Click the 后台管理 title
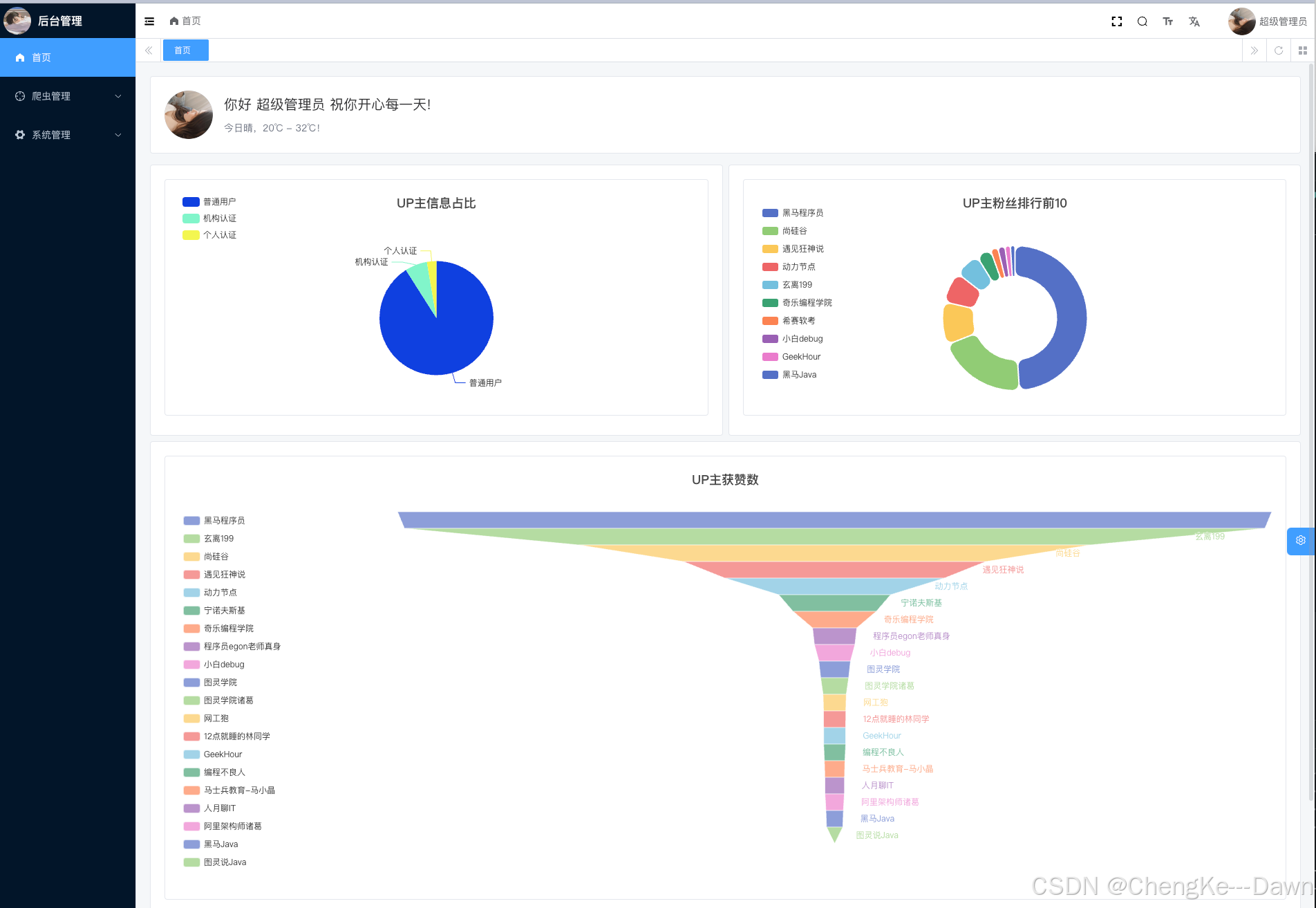Viewport: 1316px width, 908px height. tap(60, 21)
